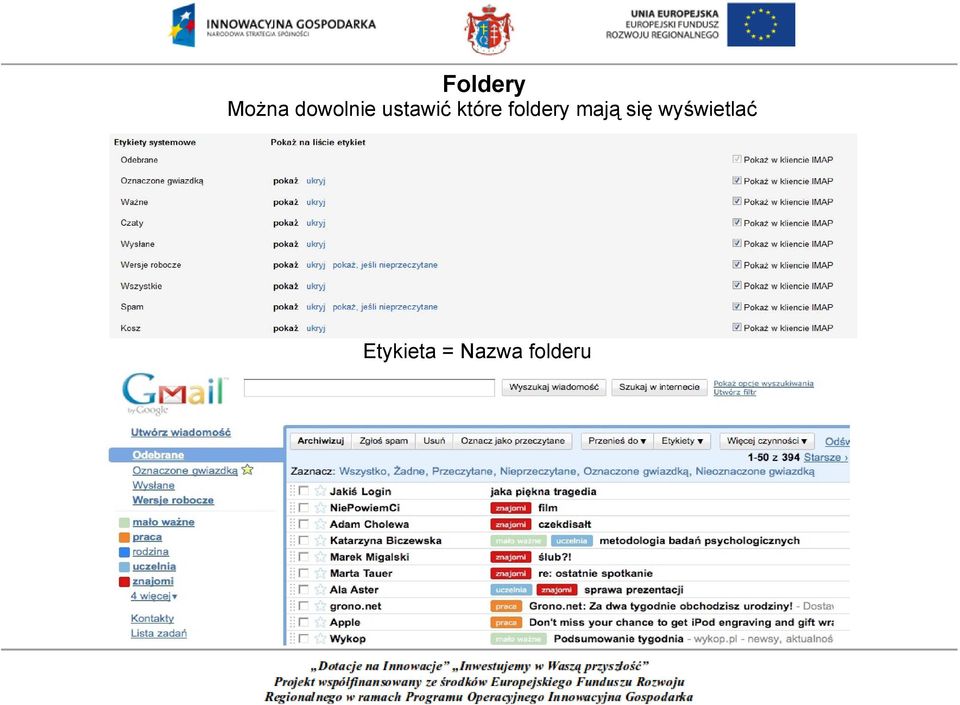Open Kontakty
The width and height of the screenshot is (960, 705).
click(x=152, y=618)
